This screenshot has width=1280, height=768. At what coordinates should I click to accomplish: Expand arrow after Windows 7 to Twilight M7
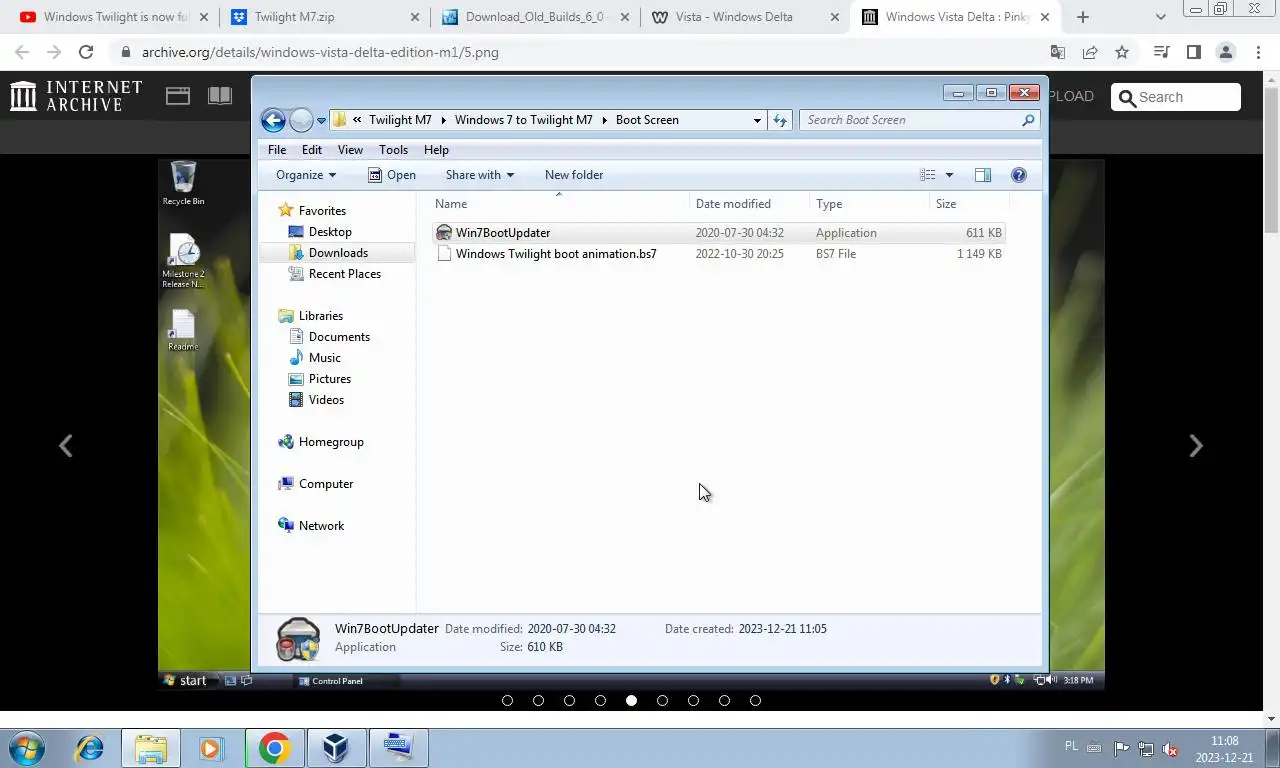pos(604,120)
